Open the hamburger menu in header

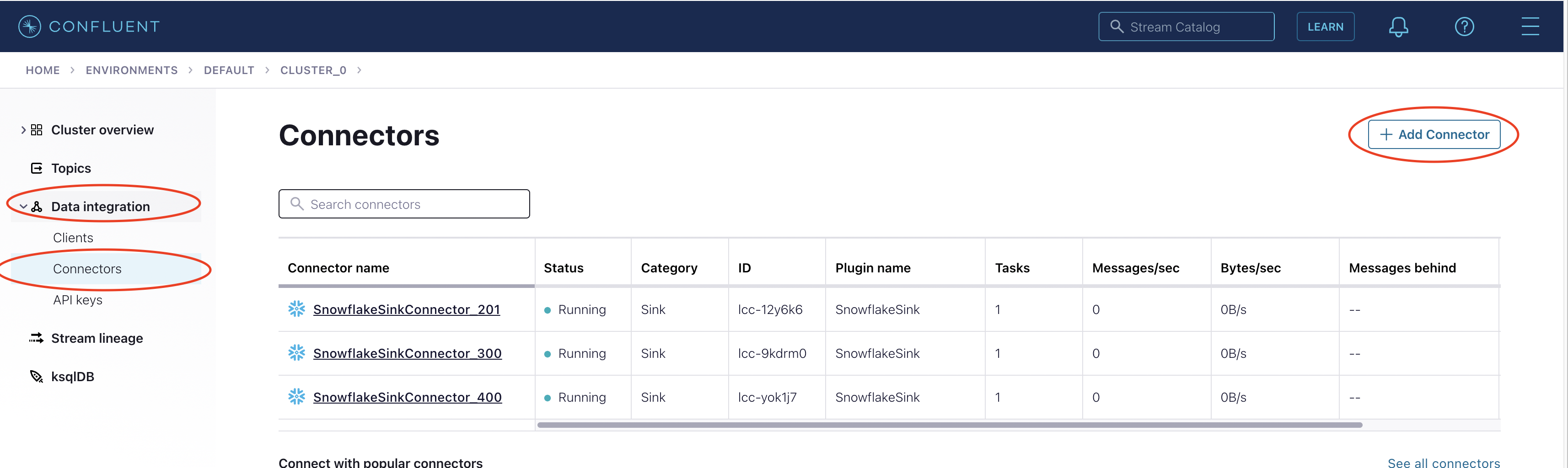click(x=1530, y=27)
